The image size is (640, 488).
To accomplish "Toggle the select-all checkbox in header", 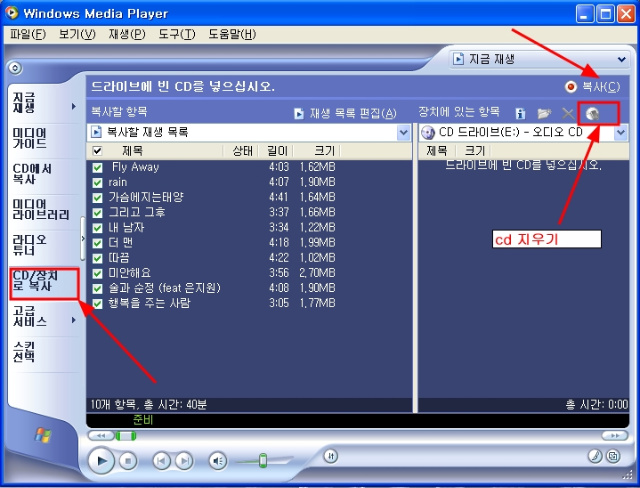I will pos(97,151).
